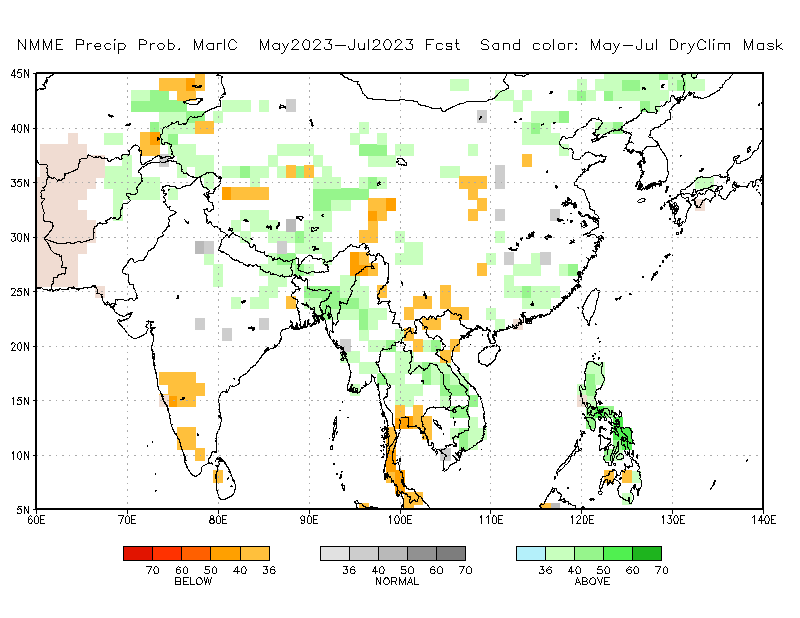Click the 'NMME Precip Prob. MarIC' title text
The height and width of the screenshot is (618, 800).
click(128, 45)
